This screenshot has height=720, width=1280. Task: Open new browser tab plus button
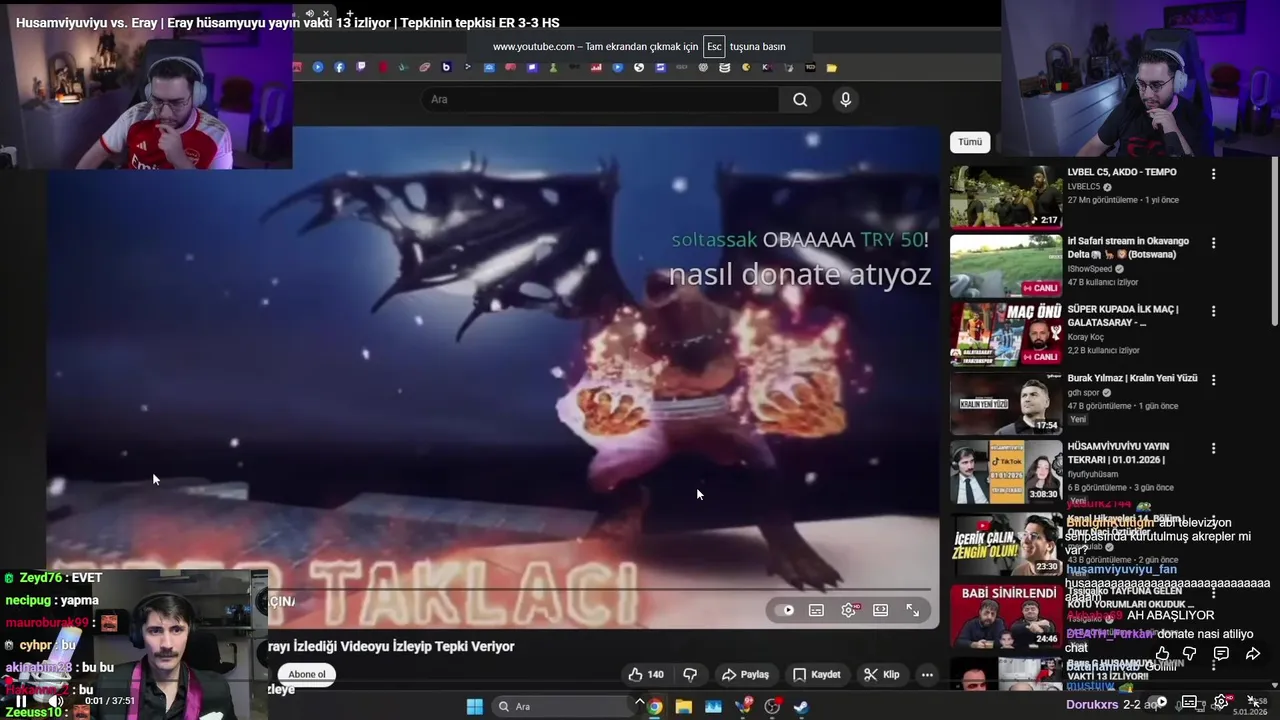[349, 13]
